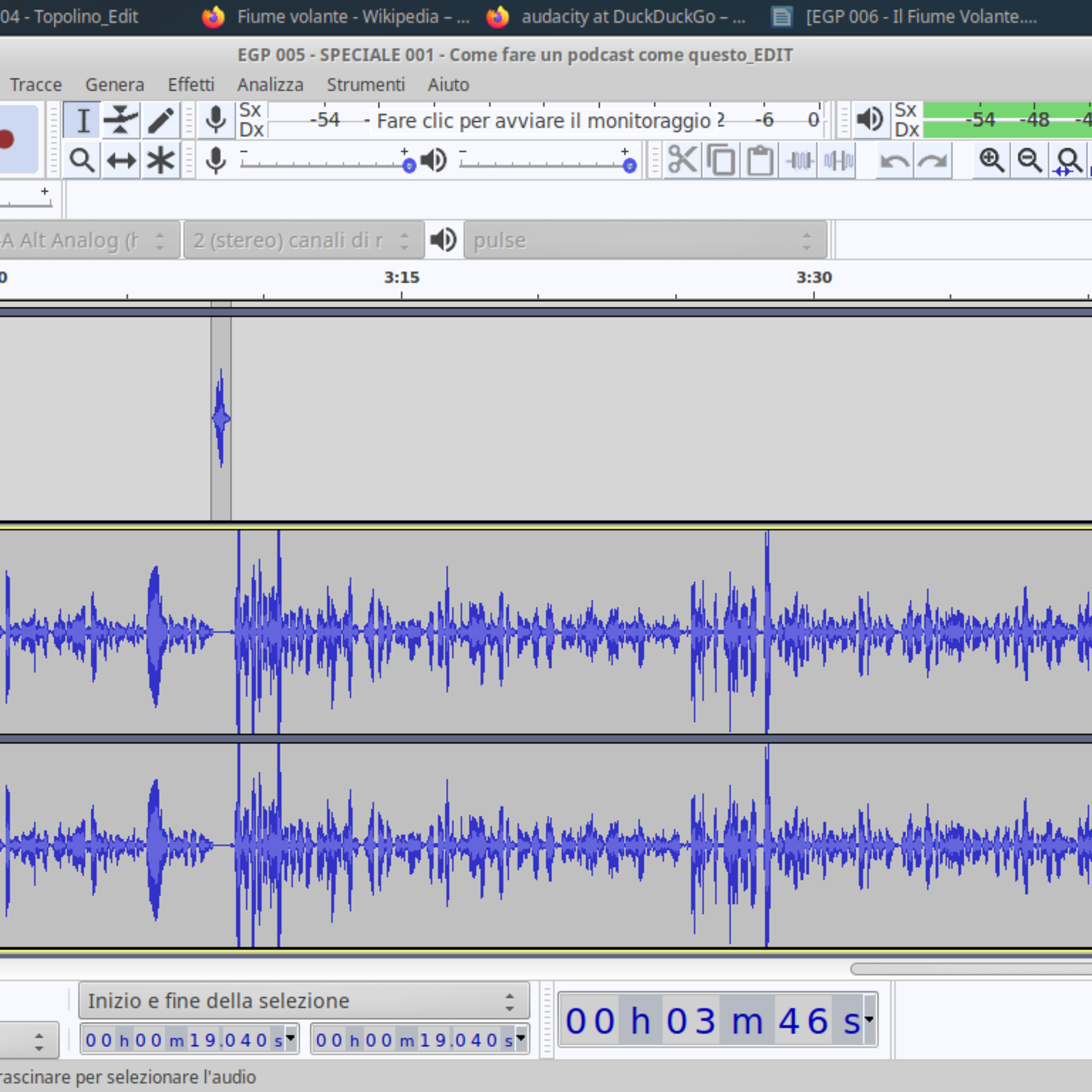Select the Time Shift tool
The width and height of the screenshot is (1092, 1092).
tap(121, 161)
